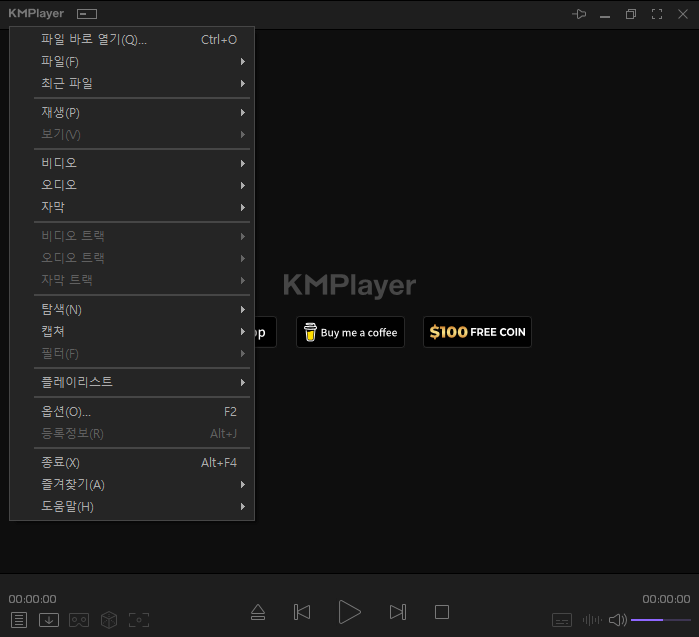
Task: Click the screen capture focus icon
Action: click(139, 620)
